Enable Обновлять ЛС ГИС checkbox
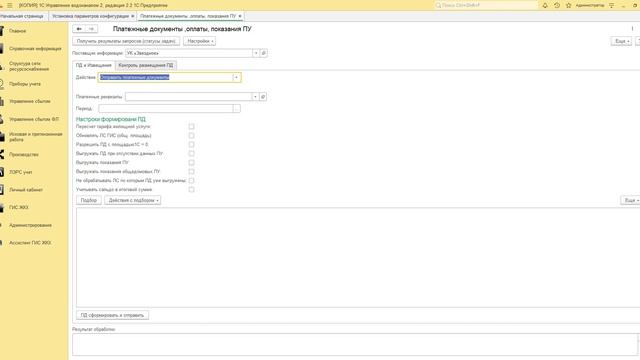The image size is (640, 360). [x=191, y=136]
